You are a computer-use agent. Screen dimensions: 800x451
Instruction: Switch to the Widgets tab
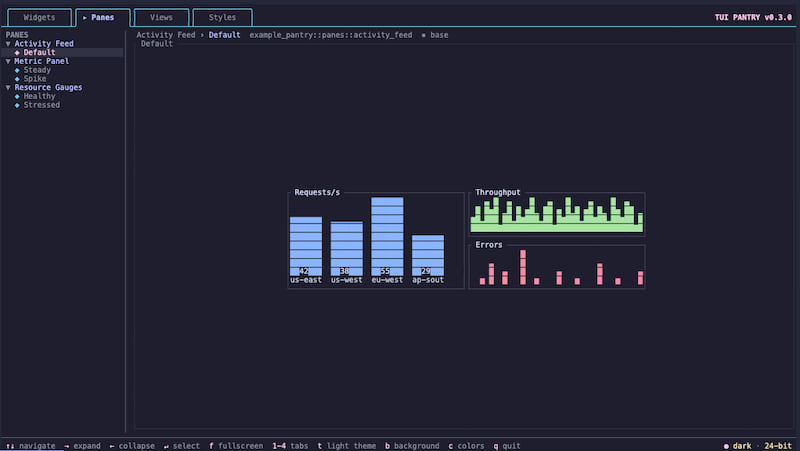coord(39,17)
